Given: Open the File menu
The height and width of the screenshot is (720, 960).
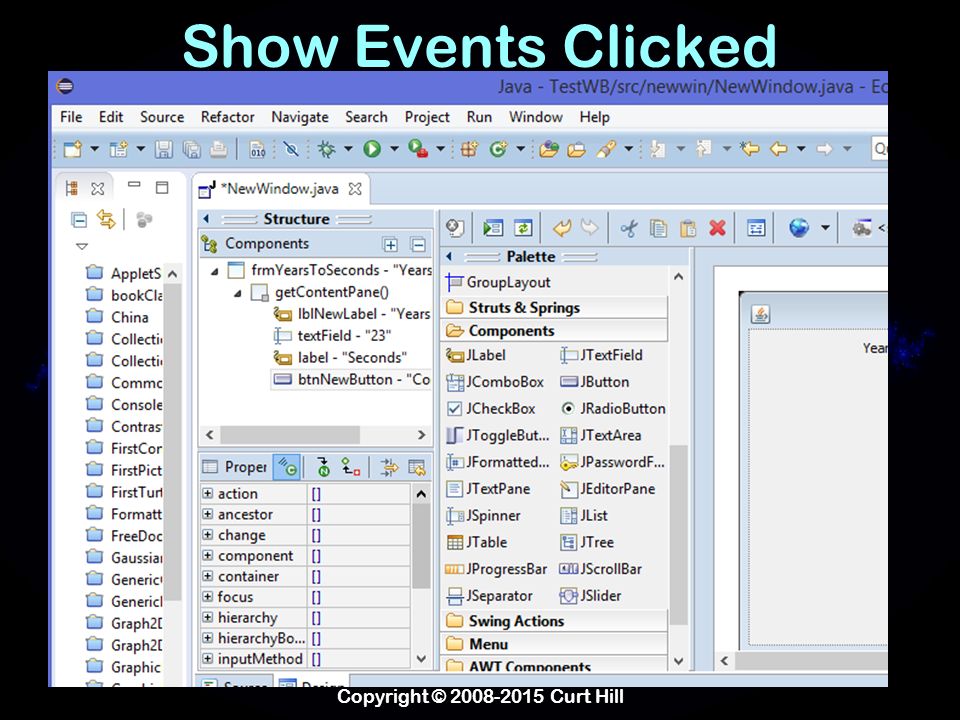Looking at the screenshot, I should pos(71,117).
